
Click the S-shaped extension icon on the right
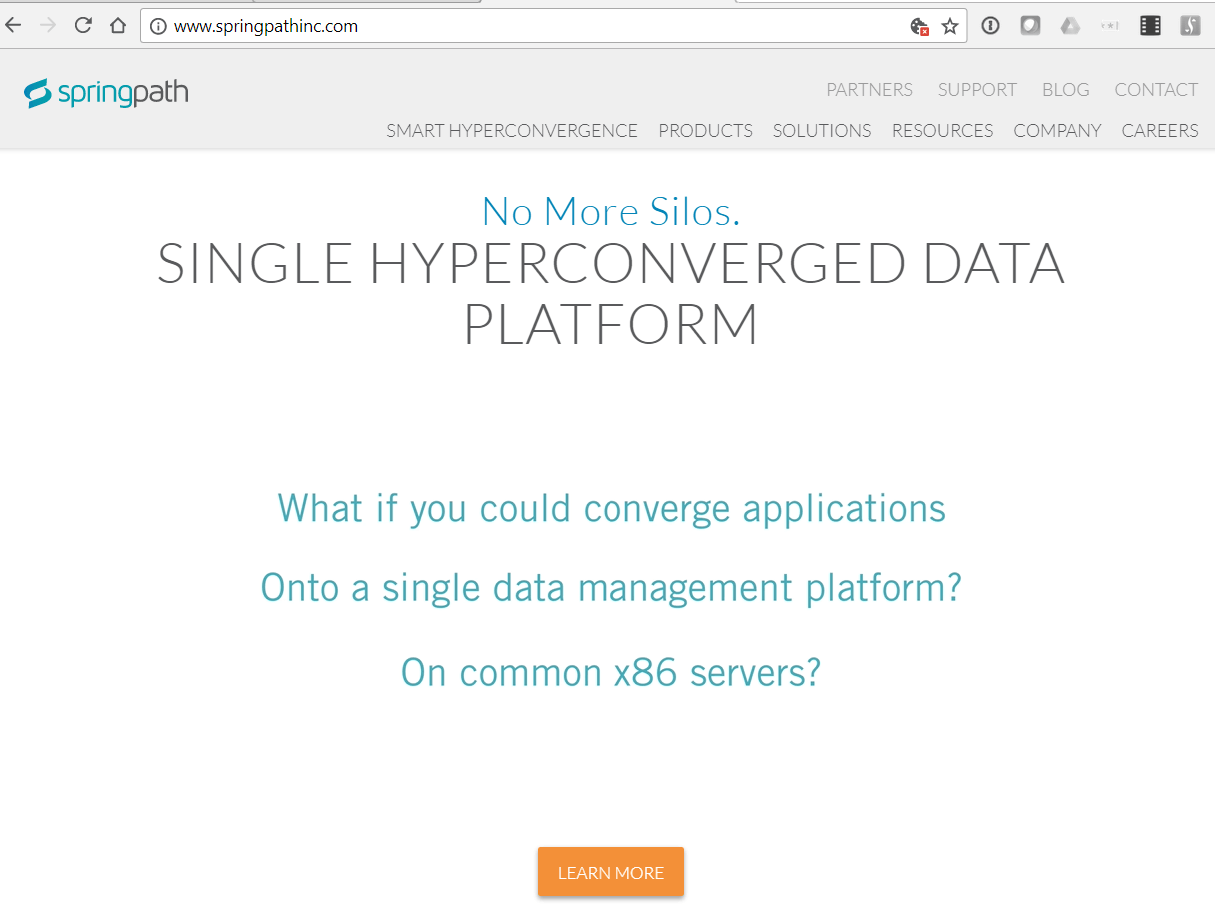click(1189, 25)
